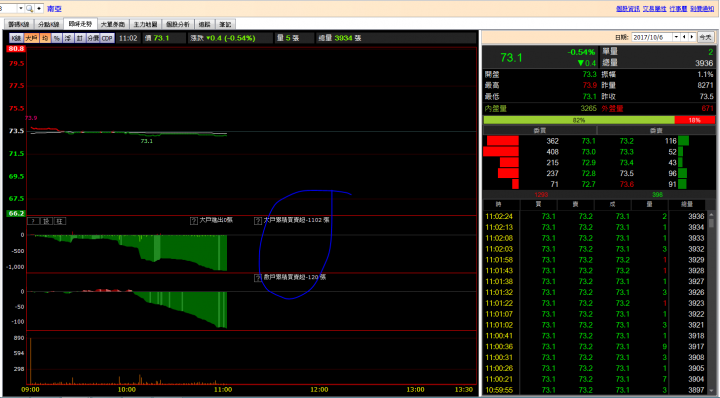Click the 昨量 8271 value
The height and width of the screenshot is (398, 720).
(x=705, y=85)
